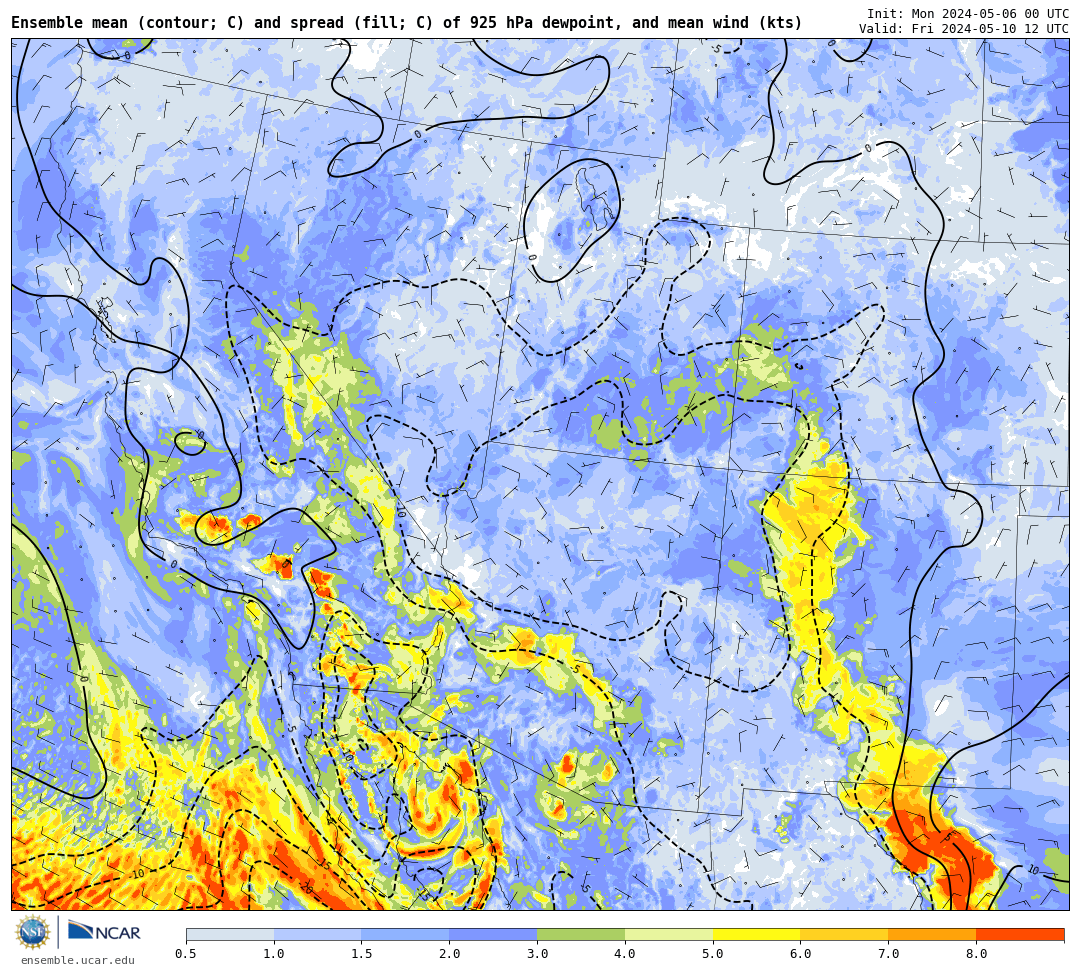Click the colorbar label 6.0
The width and height of the screenshot is (1080, 973).
801,954
